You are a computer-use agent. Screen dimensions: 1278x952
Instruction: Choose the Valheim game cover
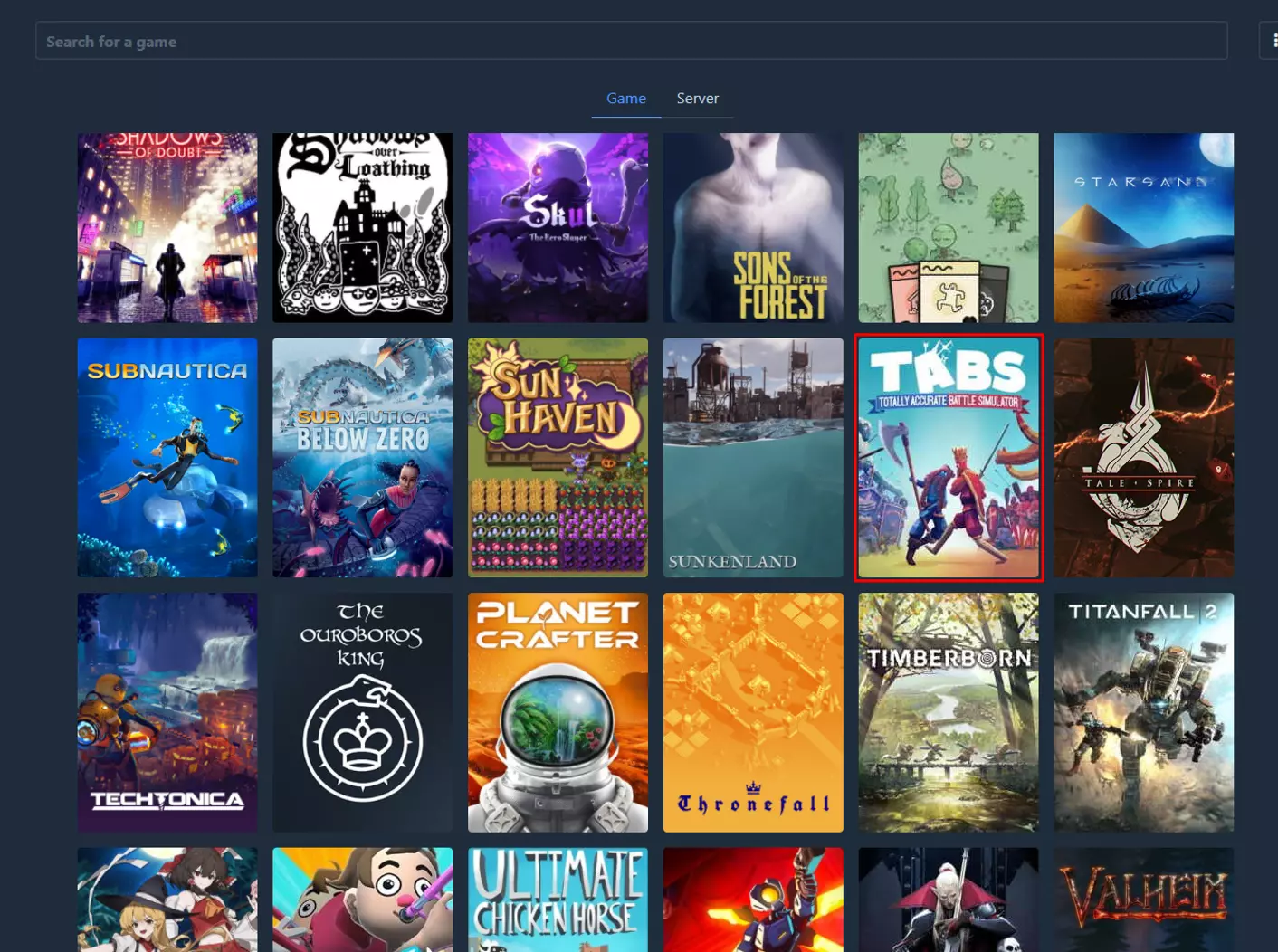pyautogui.click(x=1144, y=900)
